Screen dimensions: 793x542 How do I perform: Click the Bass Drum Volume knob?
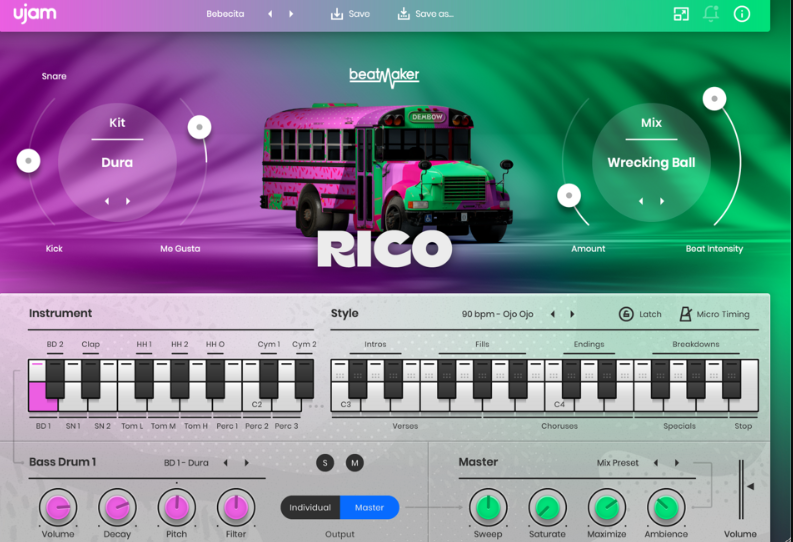58,508
